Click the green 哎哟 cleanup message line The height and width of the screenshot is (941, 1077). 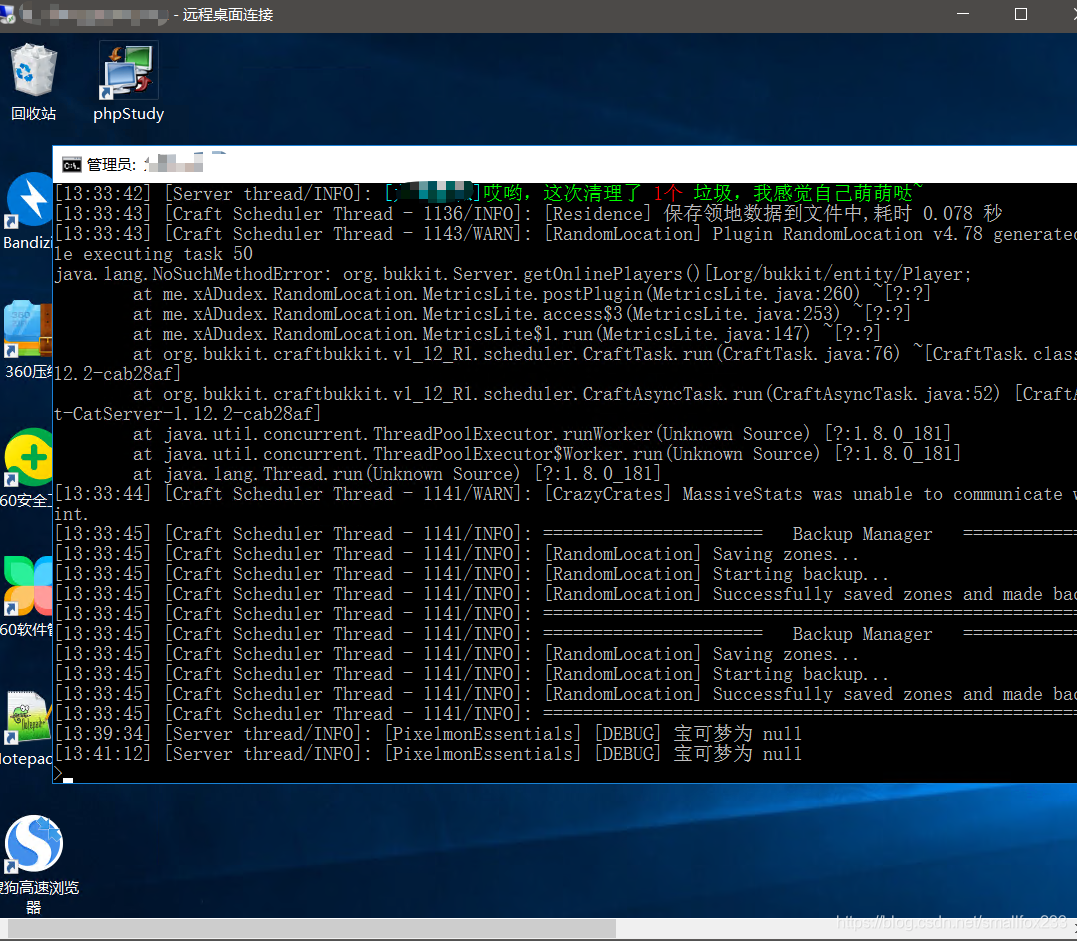tap(489, 194)
